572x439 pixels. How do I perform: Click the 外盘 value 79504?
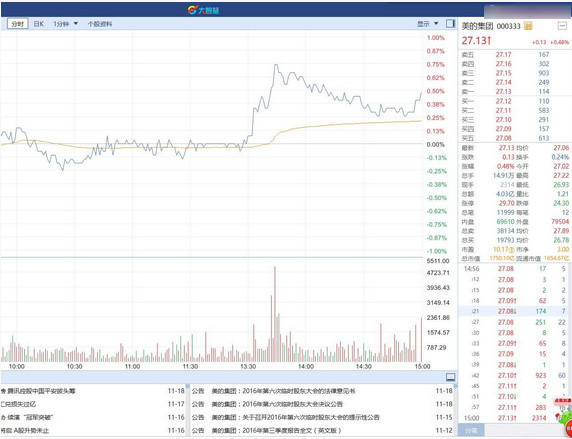click(560, 222)
